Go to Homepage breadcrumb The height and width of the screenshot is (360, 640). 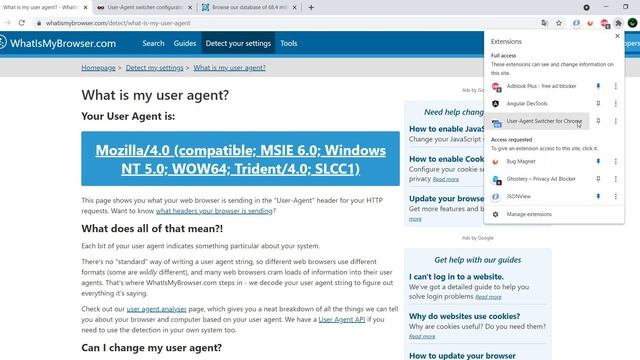98,68
